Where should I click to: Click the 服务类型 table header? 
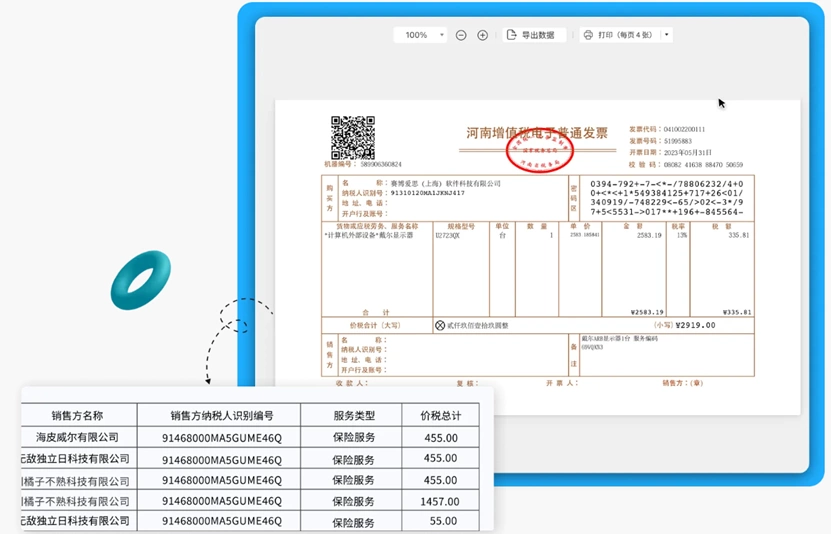pyautogui.click(x=354, y=415)
